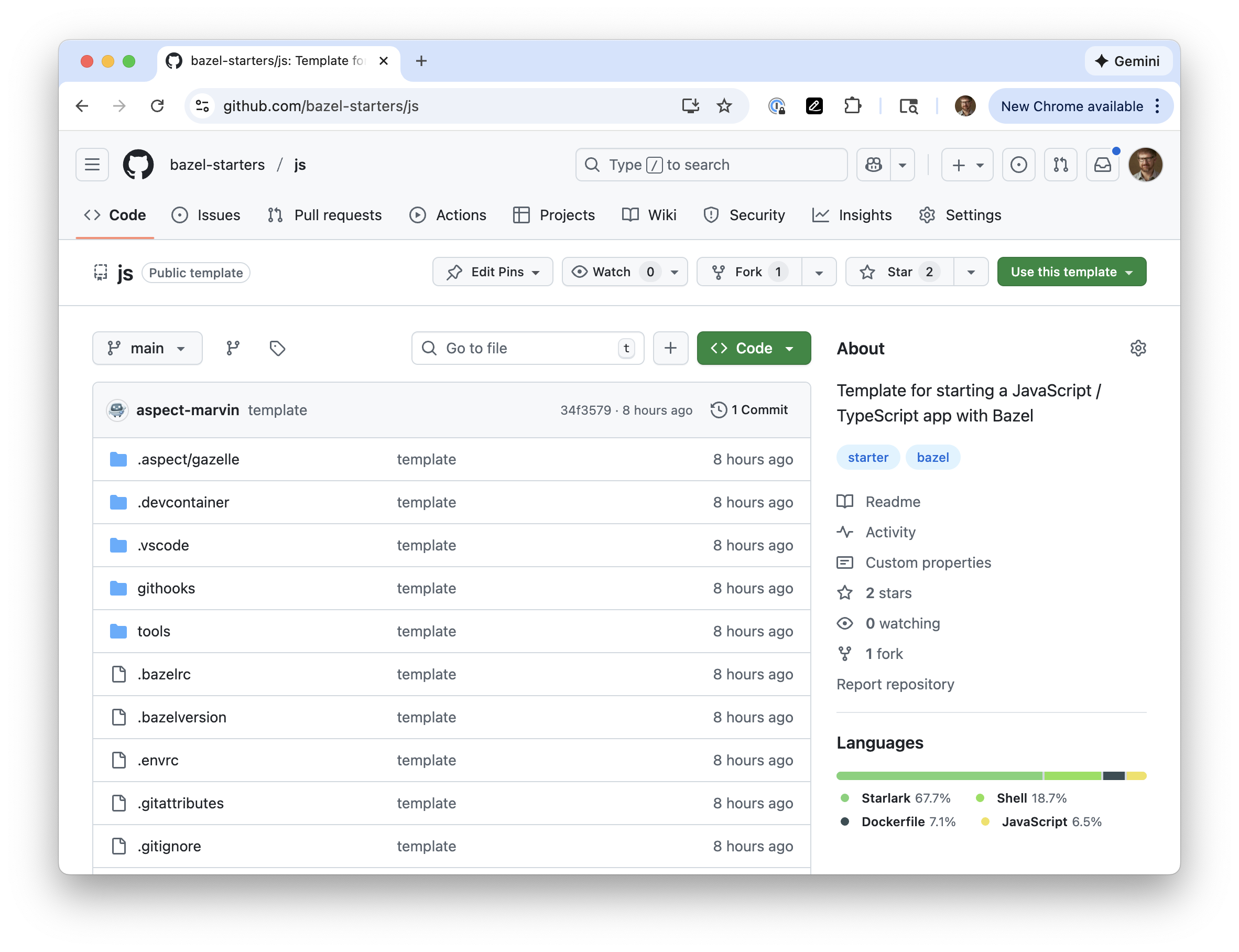Image resolution: width=1239 pixels, height=952 pixels.
Task: Reload the page in Chrome
Action: tap(157, 106)
